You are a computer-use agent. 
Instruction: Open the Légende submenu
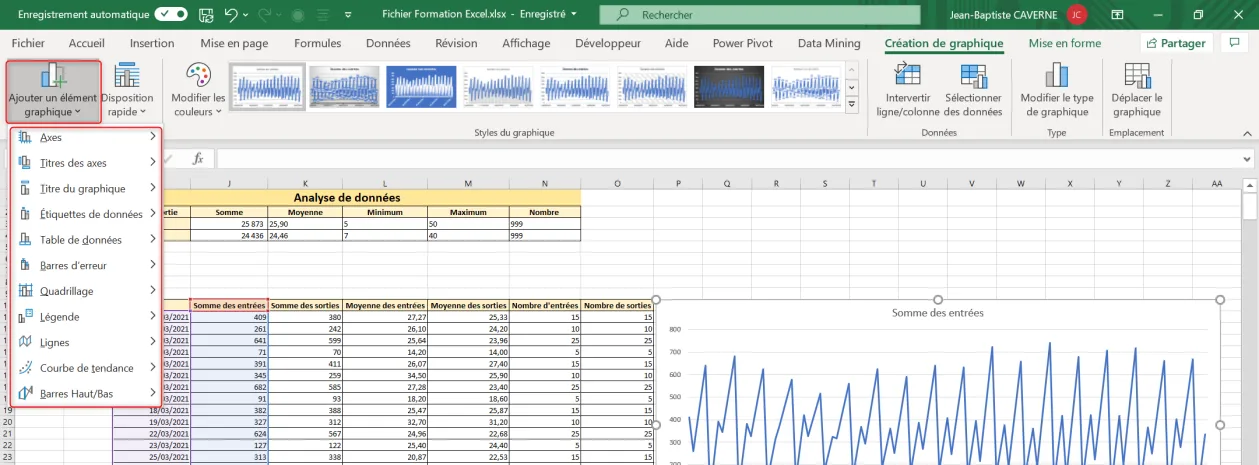85,317
